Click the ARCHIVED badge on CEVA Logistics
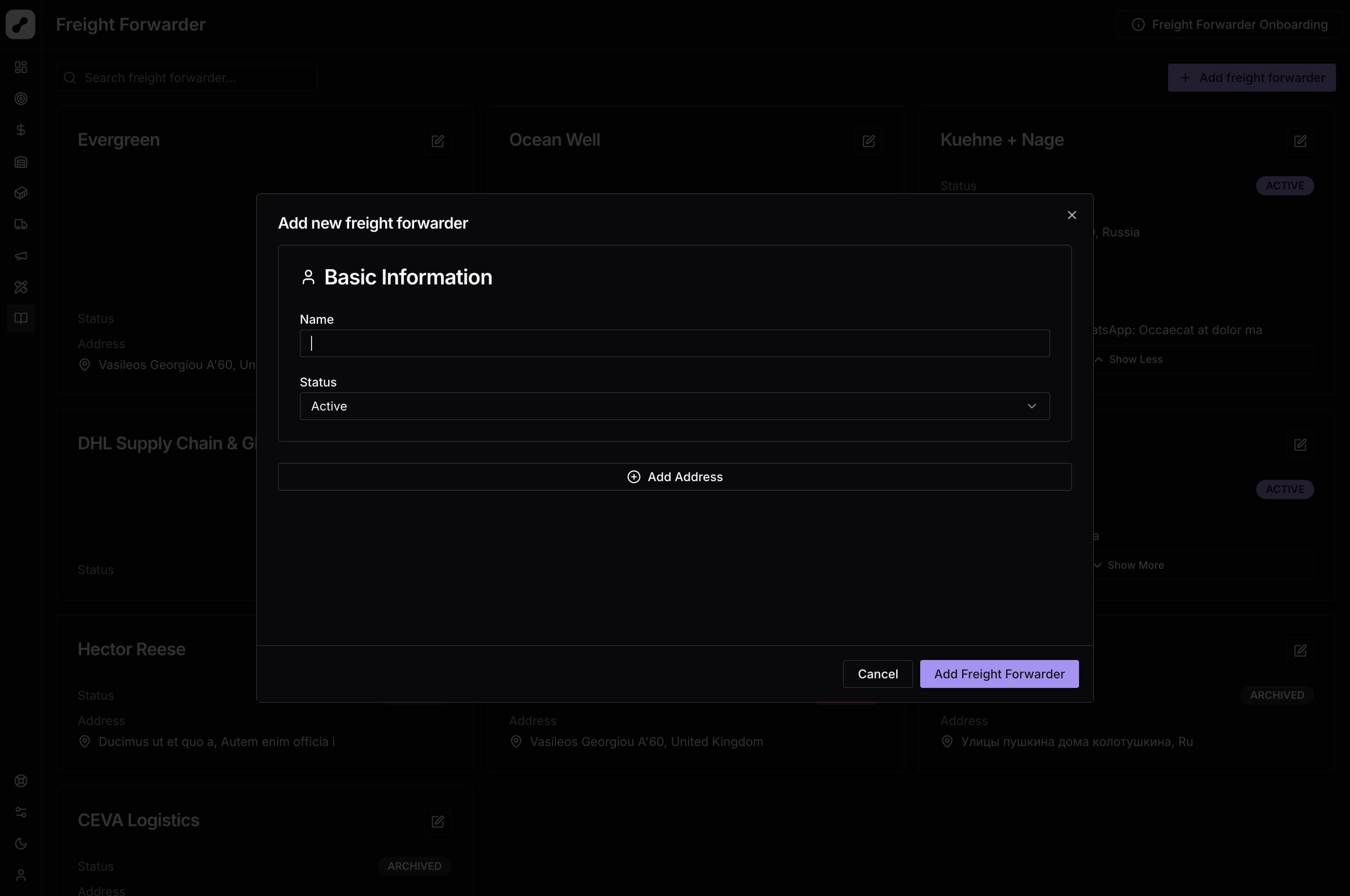Viewport: 1350px width, 896px height. click(x=415, y=866)
